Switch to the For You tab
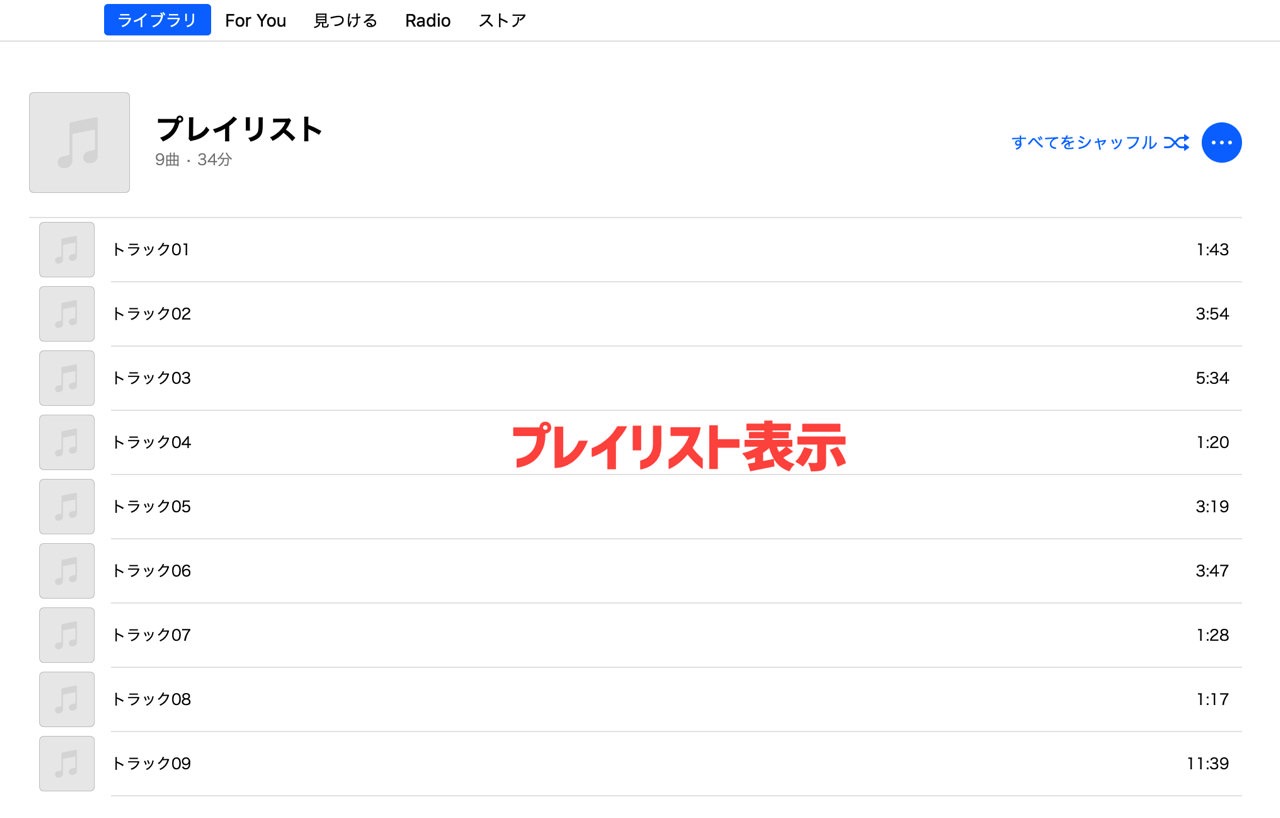The height and width of the screenshot is (818, 1280). (x=255, y=20)
